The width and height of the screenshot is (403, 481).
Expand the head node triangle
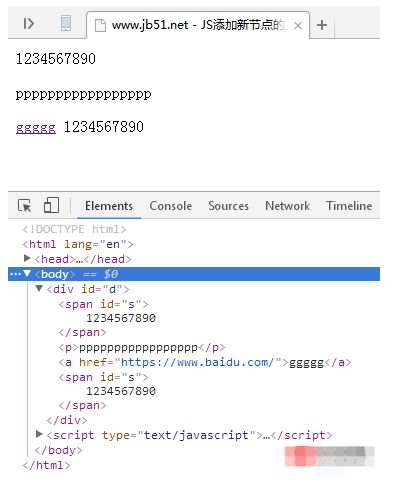(x=27, y=258)
